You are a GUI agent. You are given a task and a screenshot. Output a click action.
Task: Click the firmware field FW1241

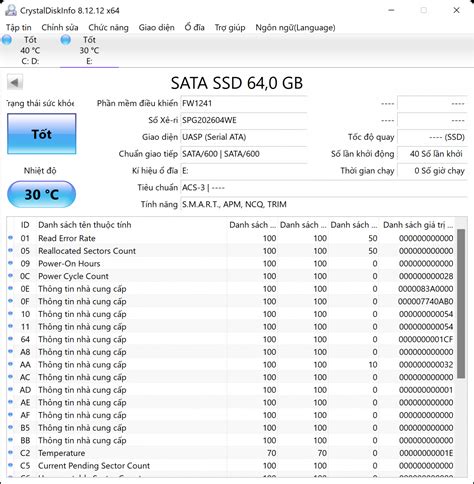(243, 103)
